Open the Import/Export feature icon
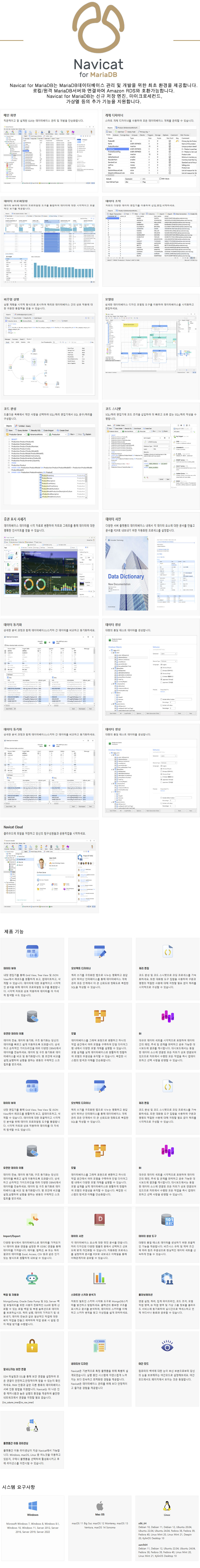The width and height of the screenshot is (200, 1568). 33,1220
